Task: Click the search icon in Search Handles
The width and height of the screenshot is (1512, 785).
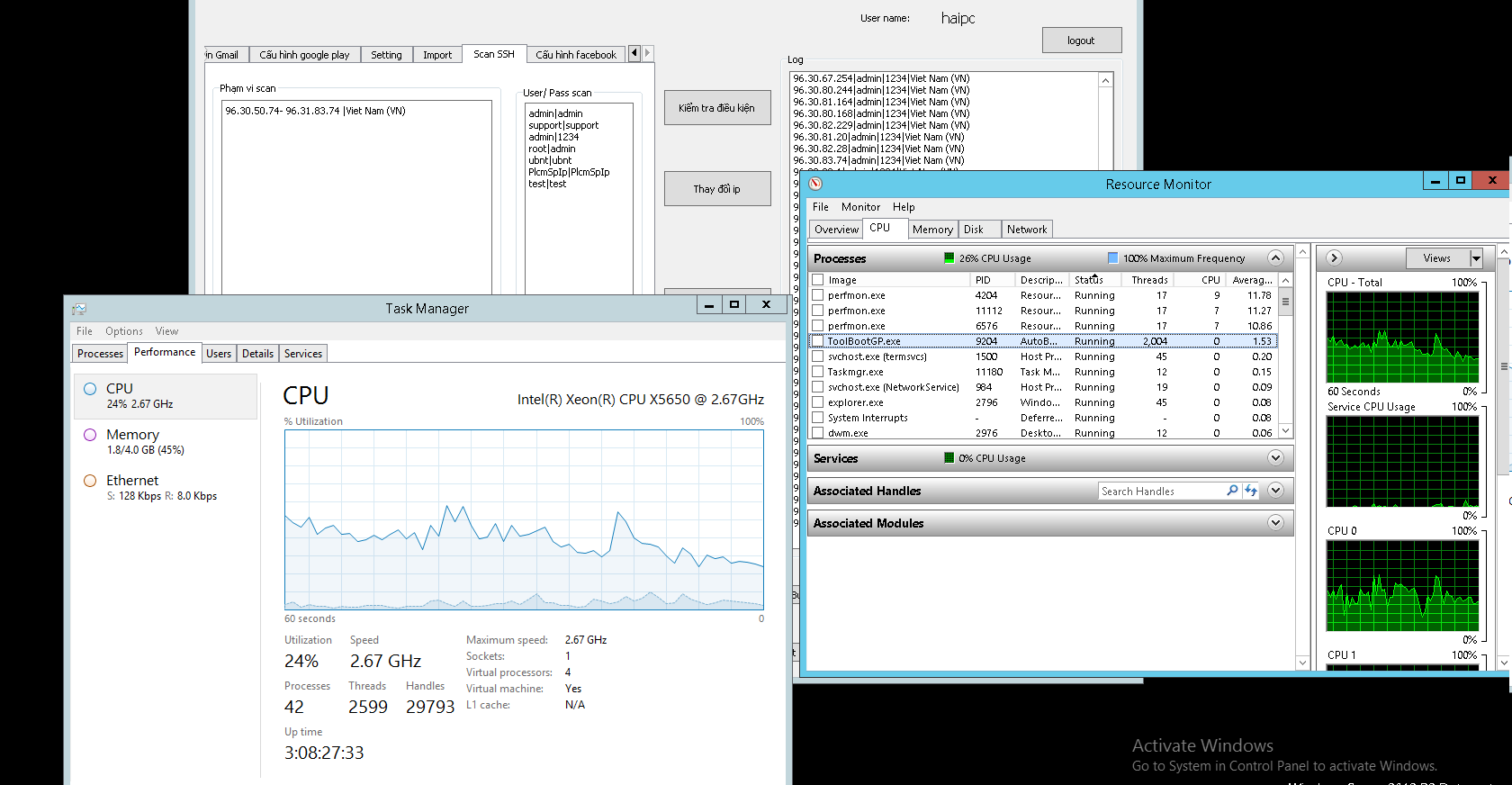Action: 1232,491
